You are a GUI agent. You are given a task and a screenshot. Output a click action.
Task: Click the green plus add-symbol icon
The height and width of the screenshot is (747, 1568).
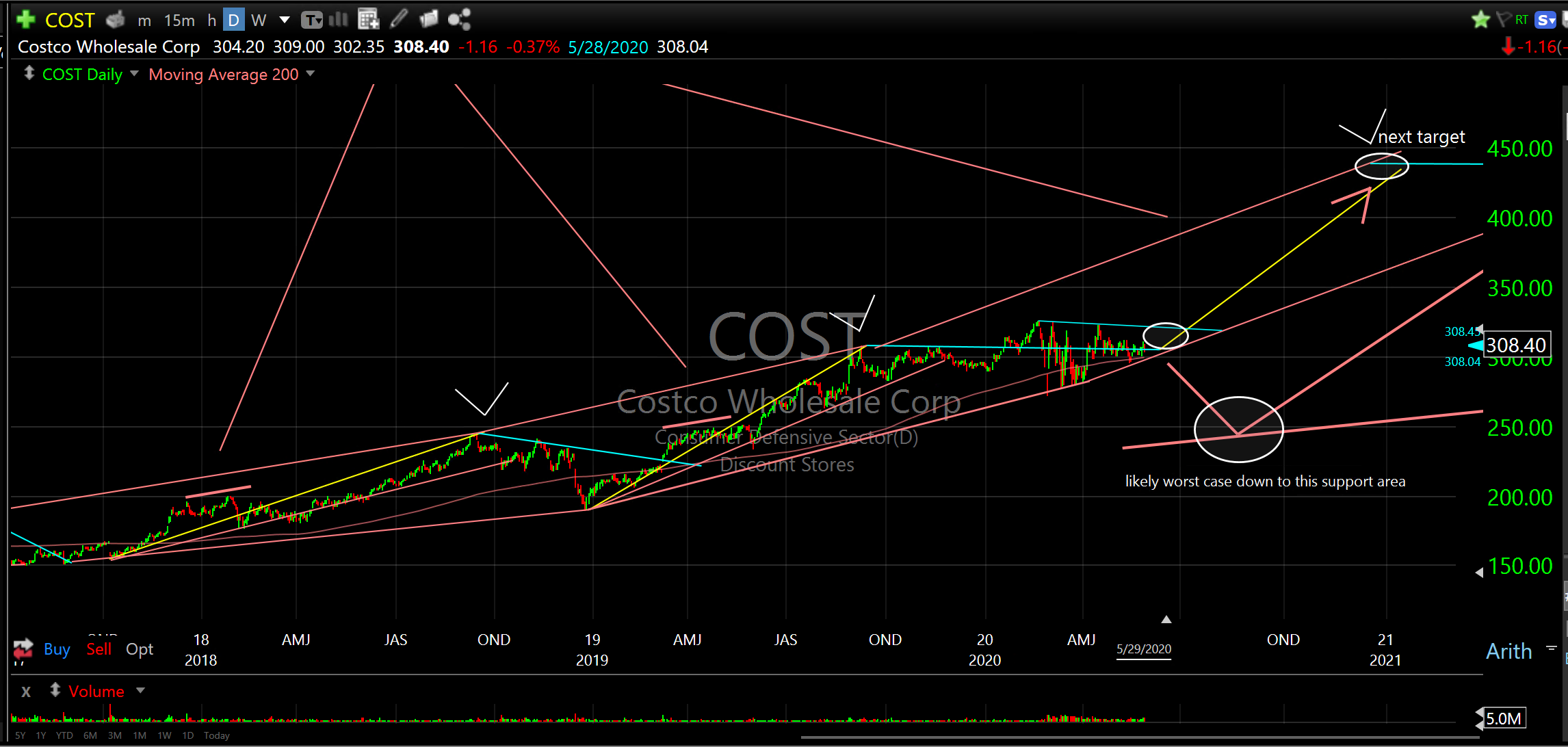[25, 19]
